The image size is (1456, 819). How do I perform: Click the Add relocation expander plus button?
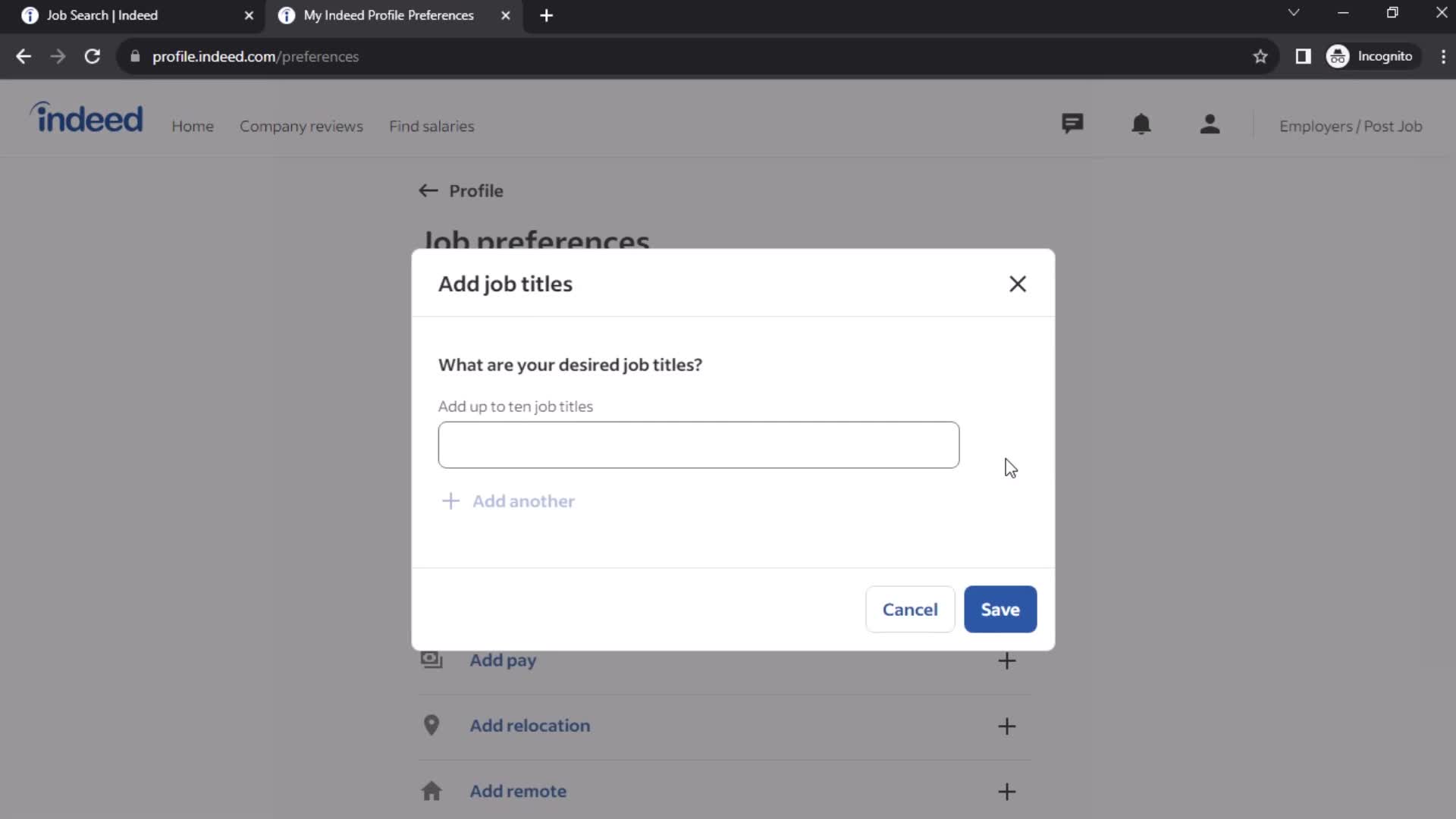1006,725
